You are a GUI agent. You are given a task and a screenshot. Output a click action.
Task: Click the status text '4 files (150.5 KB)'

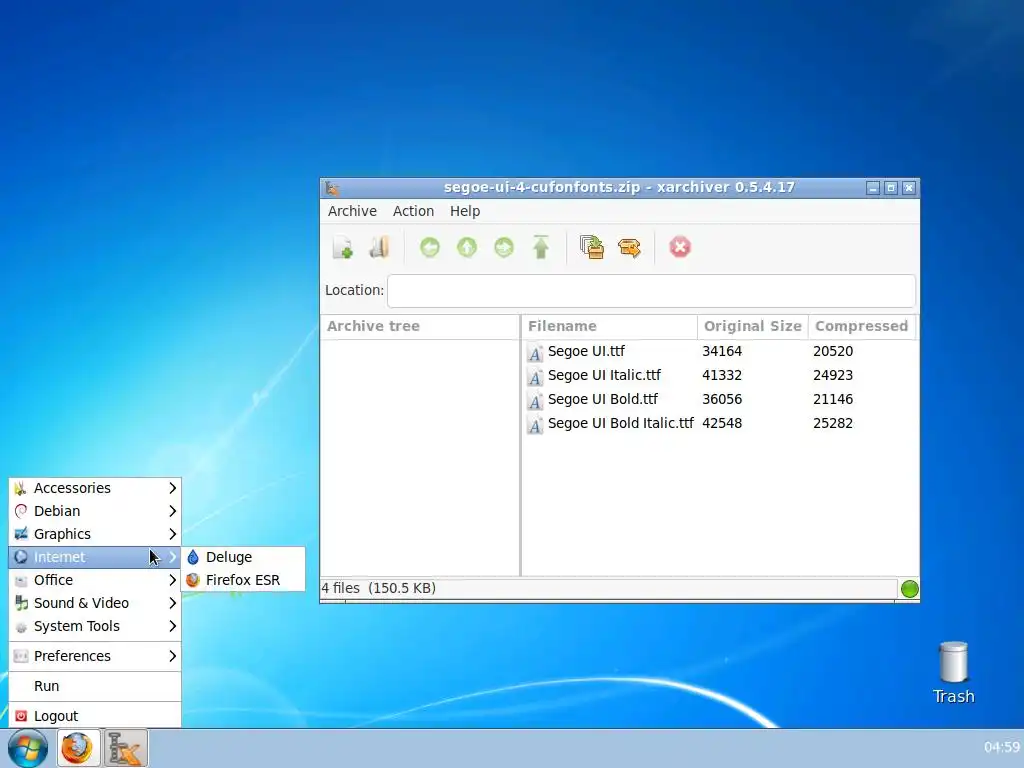tap(378, 588)
